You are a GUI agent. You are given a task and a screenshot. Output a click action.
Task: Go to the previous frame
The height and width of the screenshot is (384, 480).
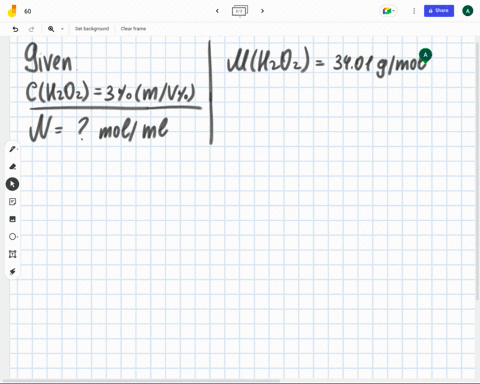(x=217, y=11)
